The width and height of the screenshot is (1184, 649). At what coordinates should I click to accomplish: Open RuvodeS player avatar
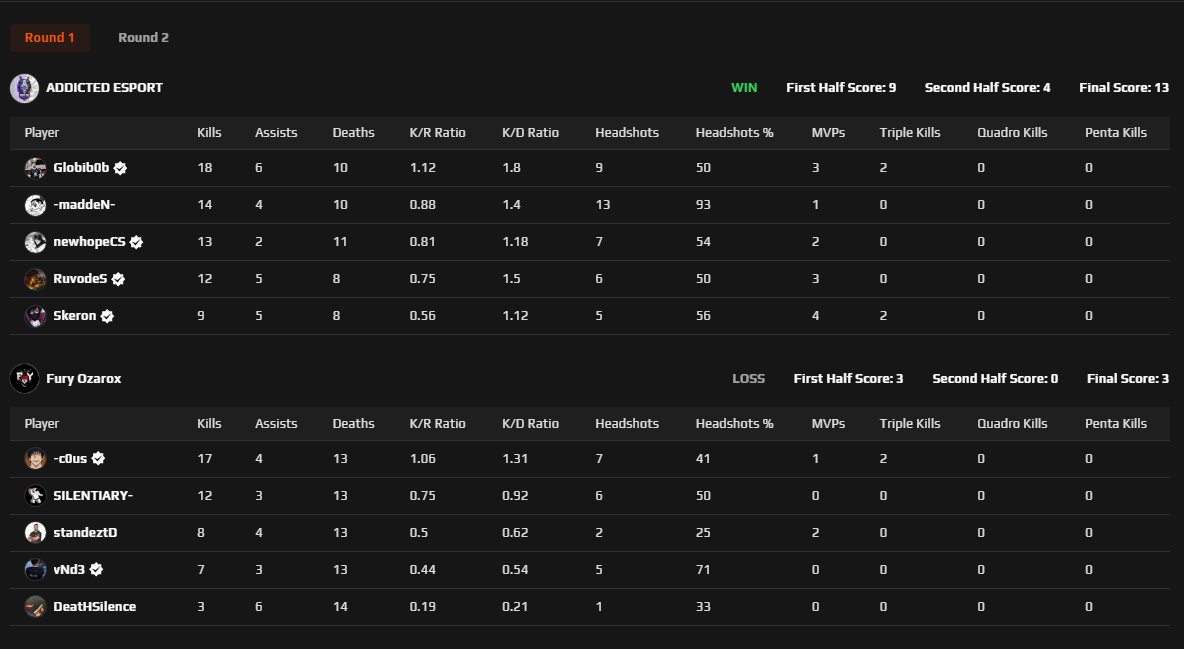click(35, 279)
